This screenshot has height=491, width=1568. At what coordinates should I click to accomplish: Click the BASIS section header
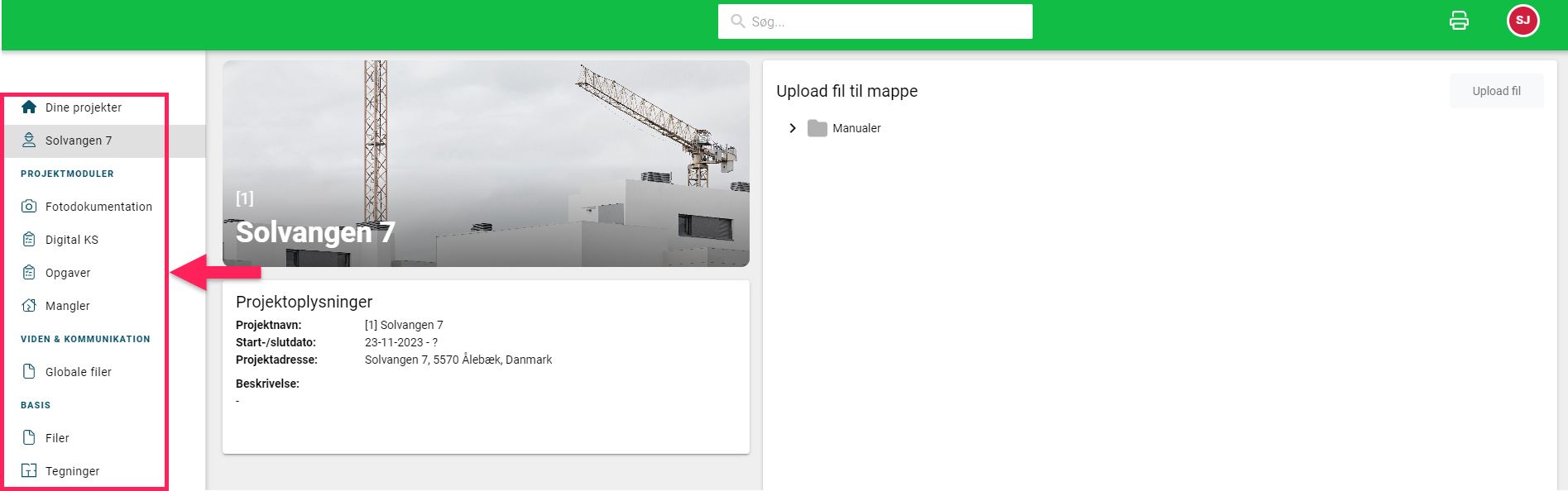point(36,405)
